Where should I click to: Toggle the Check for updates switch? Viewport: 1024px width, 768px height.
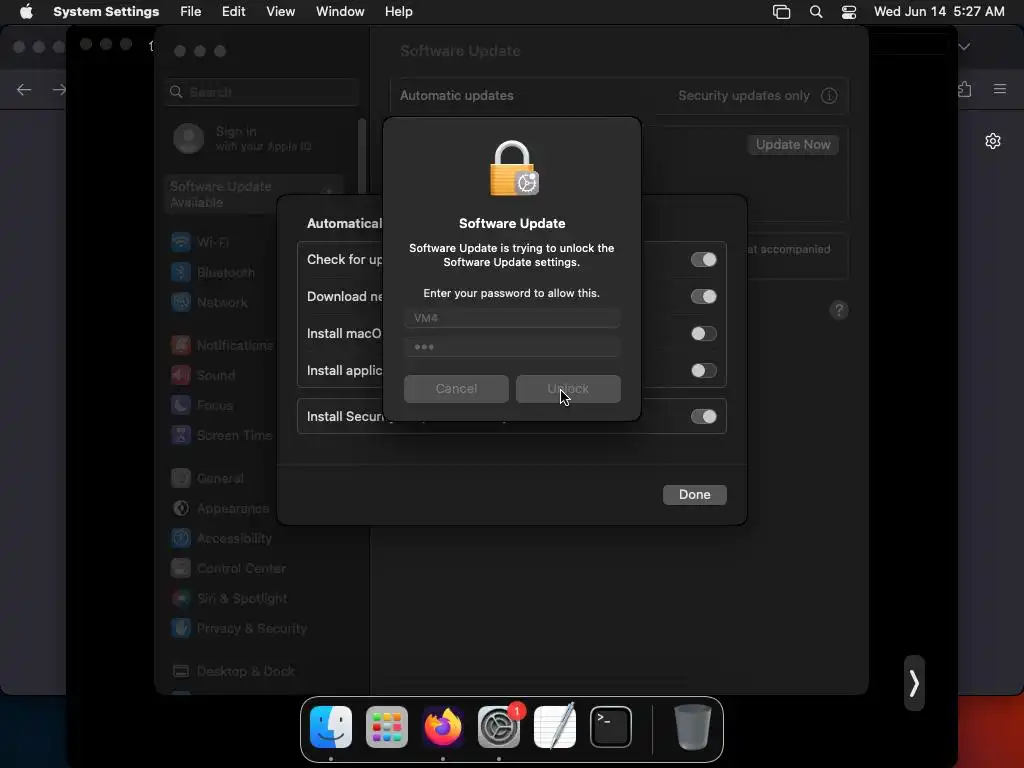point(703,259)
